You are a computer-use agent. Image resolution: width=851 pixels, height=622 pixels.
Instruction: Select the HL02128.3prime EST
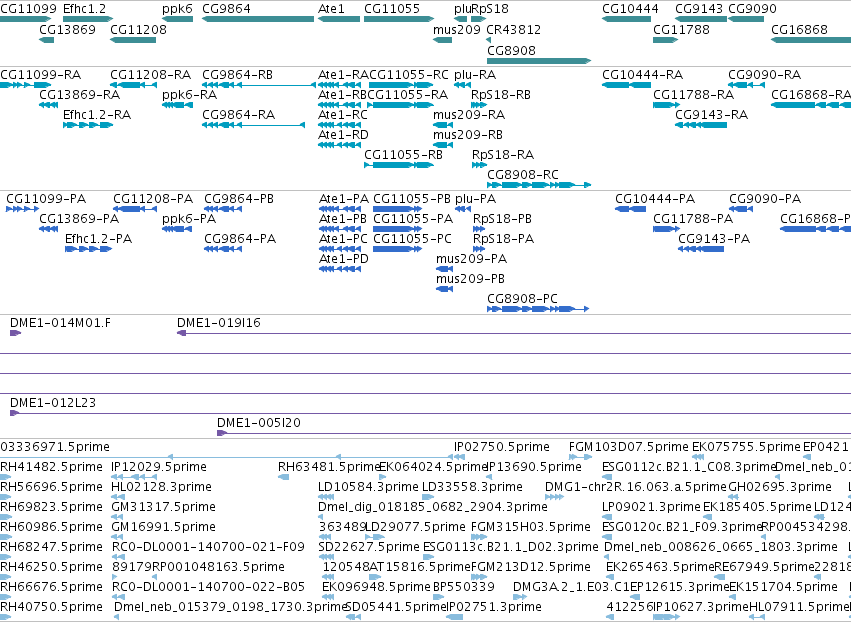coord(118,497)
